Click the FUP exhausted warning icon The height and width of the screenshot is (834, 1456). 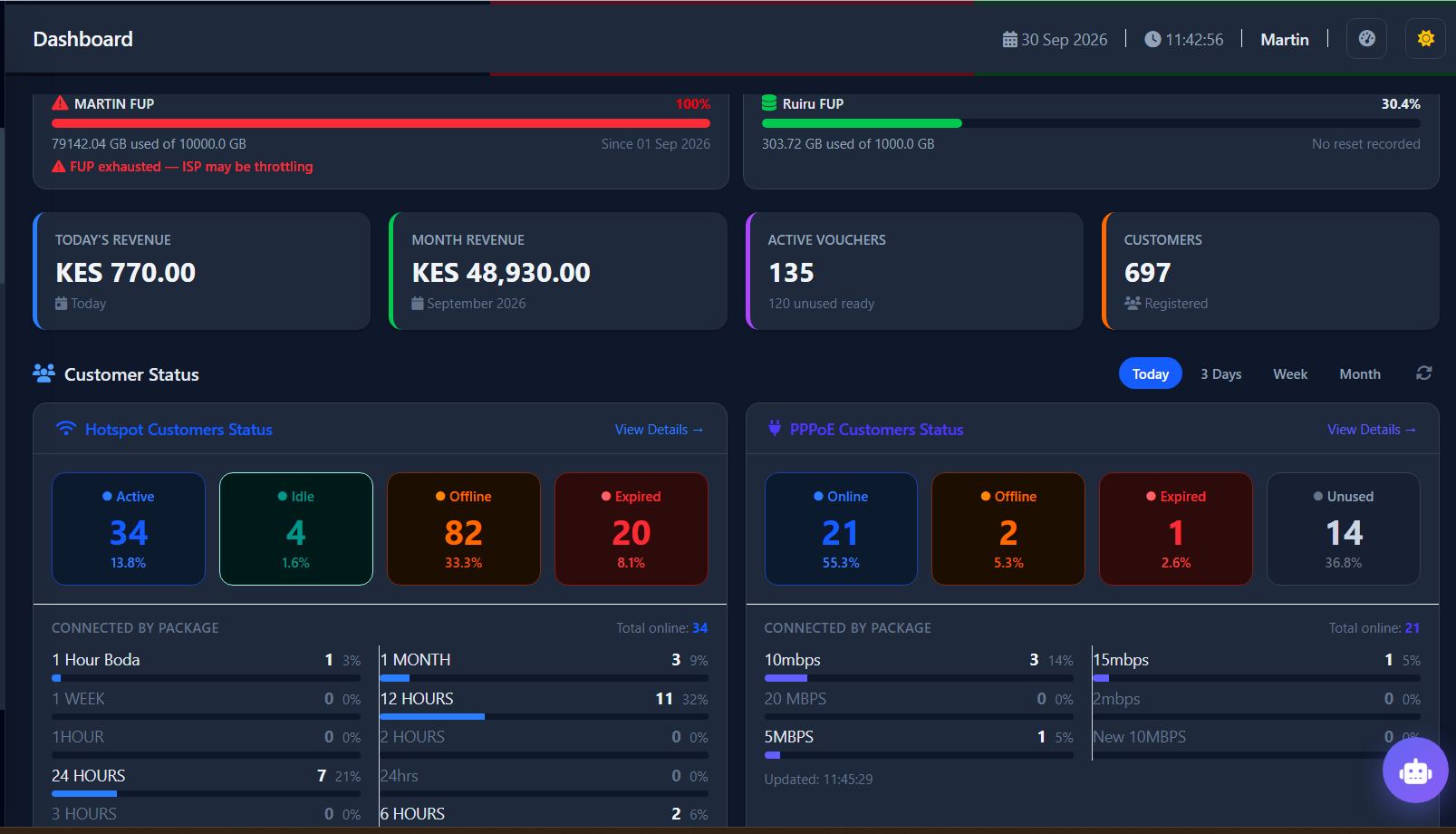59,167
